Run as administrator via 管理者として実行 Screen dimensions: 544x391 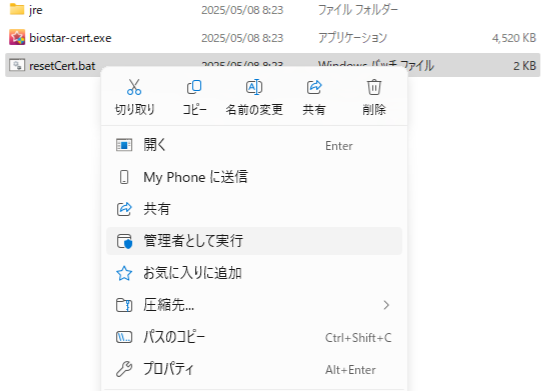coord(254,241)
